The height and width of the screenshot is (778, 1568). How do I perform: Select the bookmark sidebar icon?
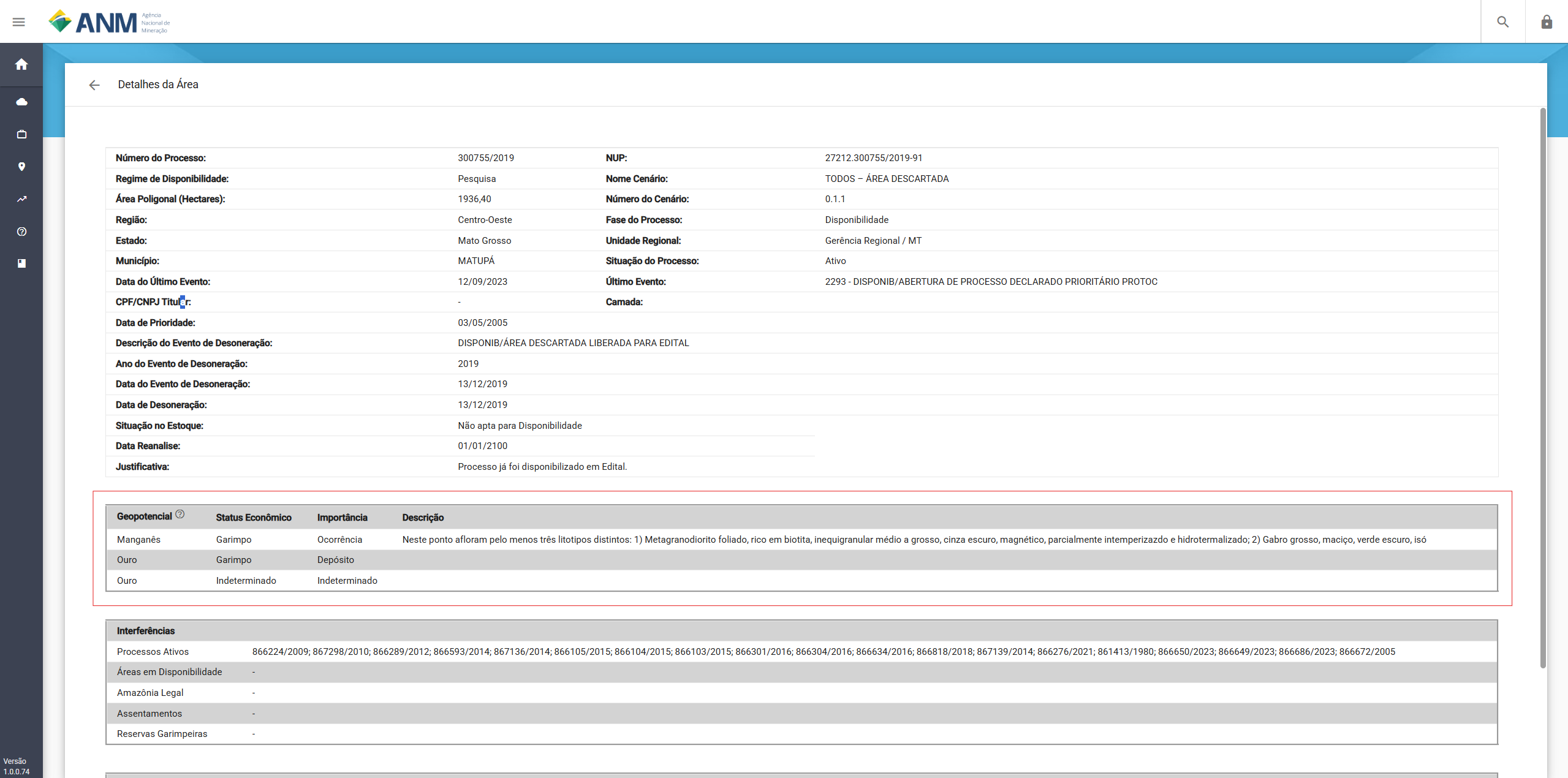21,263
